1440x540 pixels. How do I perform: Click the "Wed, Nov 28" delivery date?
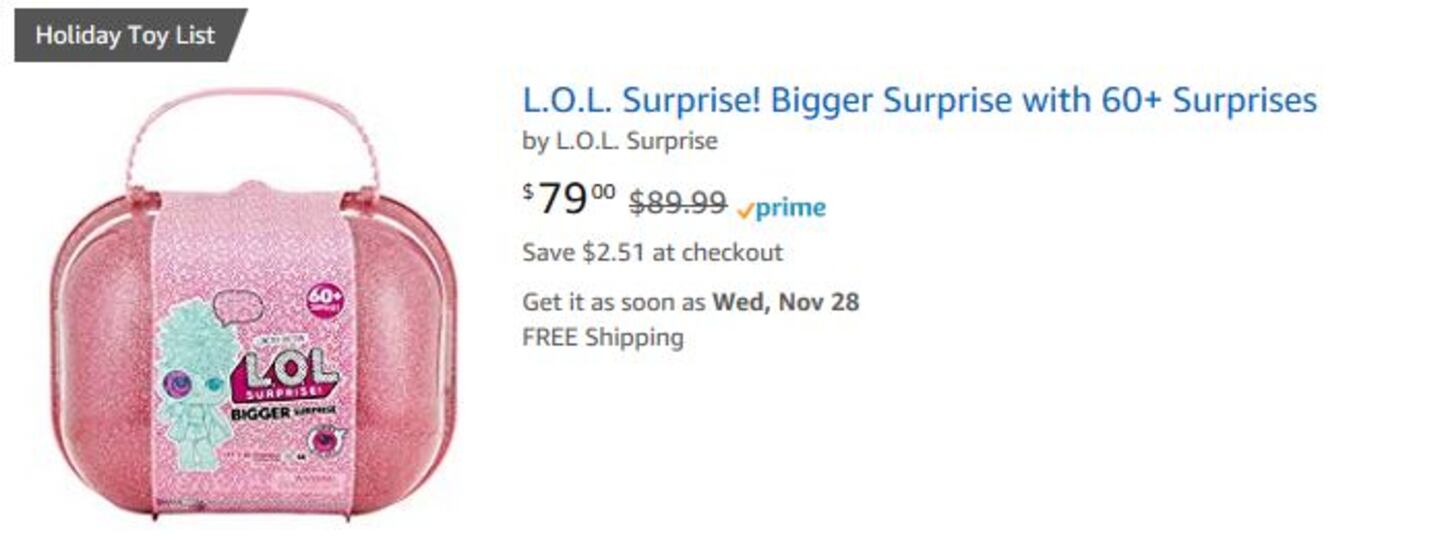pos(785,301)
